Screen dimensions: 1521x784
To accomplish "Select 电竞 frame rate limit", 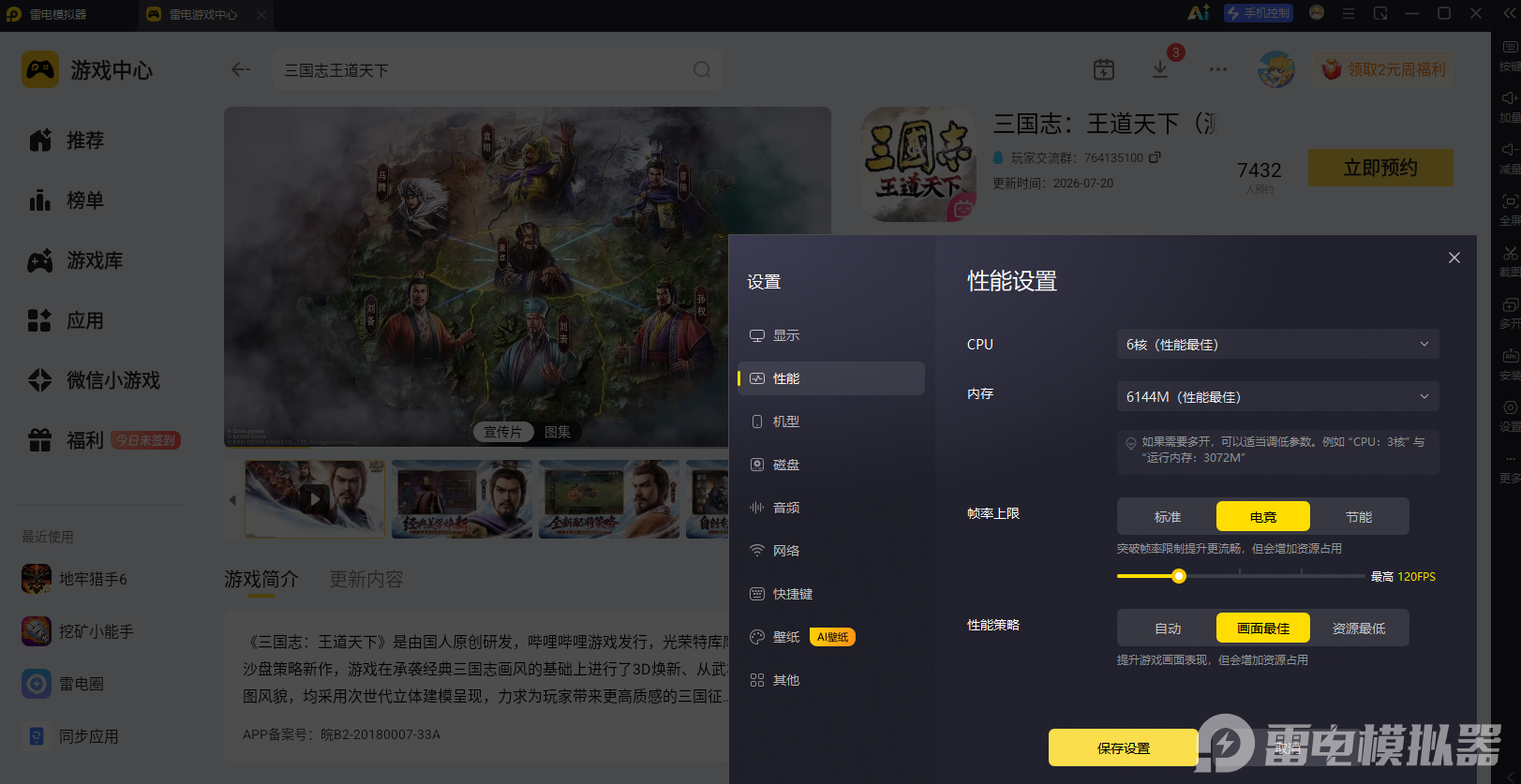I will coord(1263,516).
